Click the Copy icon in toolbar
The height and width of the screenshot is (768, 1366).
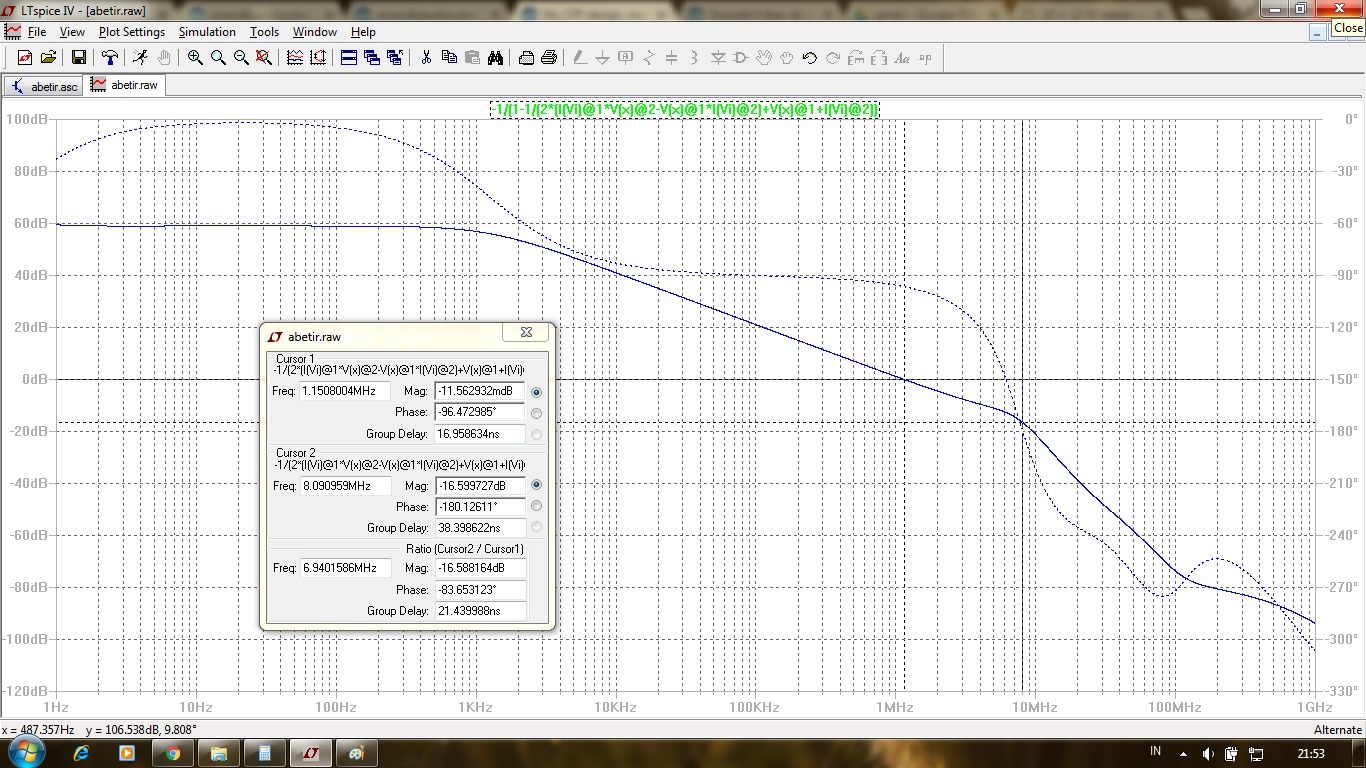coord(449,58)
